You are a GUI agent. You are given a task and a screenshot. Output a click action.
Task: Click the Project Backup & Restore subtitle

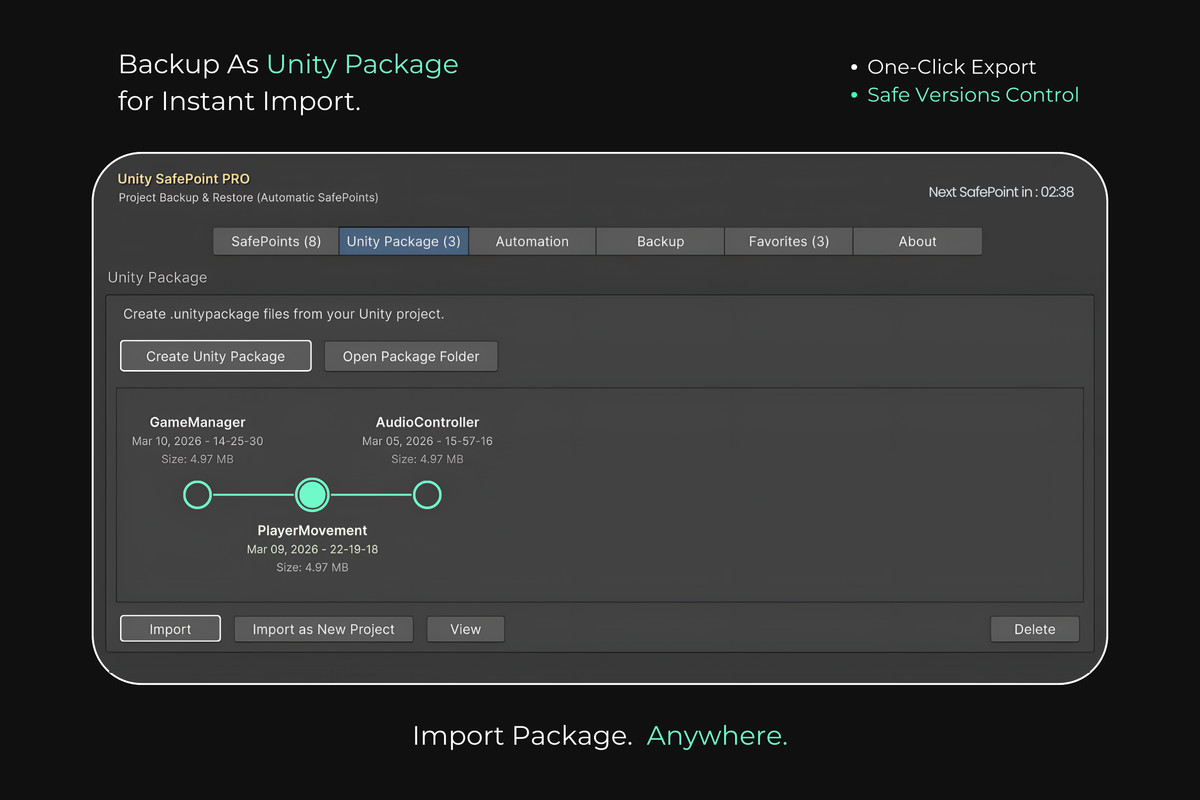pyautogui.click(x=248, y=198)
